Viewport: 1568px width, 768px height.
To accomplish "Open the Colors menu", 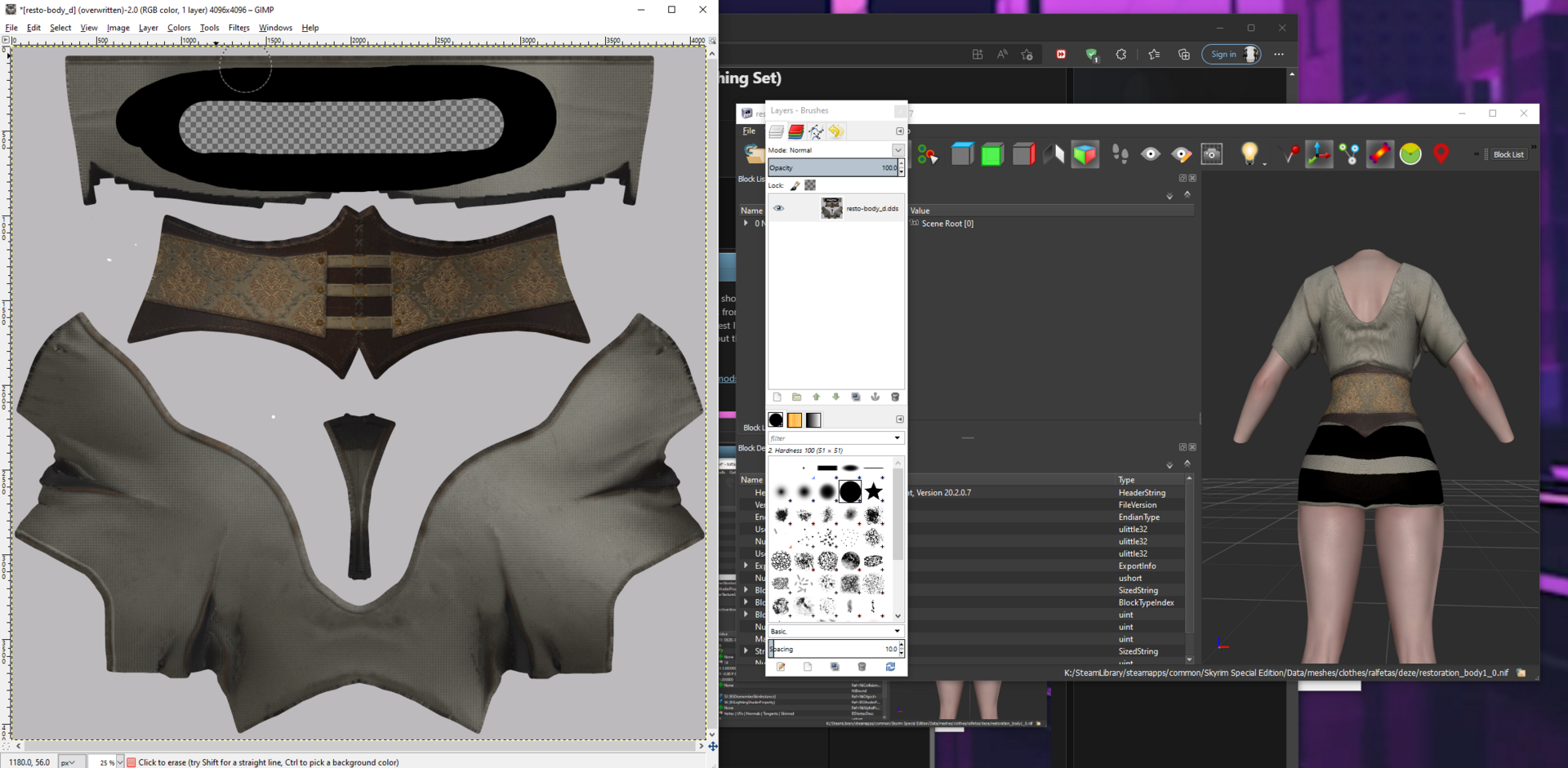I will click(179, 28).
